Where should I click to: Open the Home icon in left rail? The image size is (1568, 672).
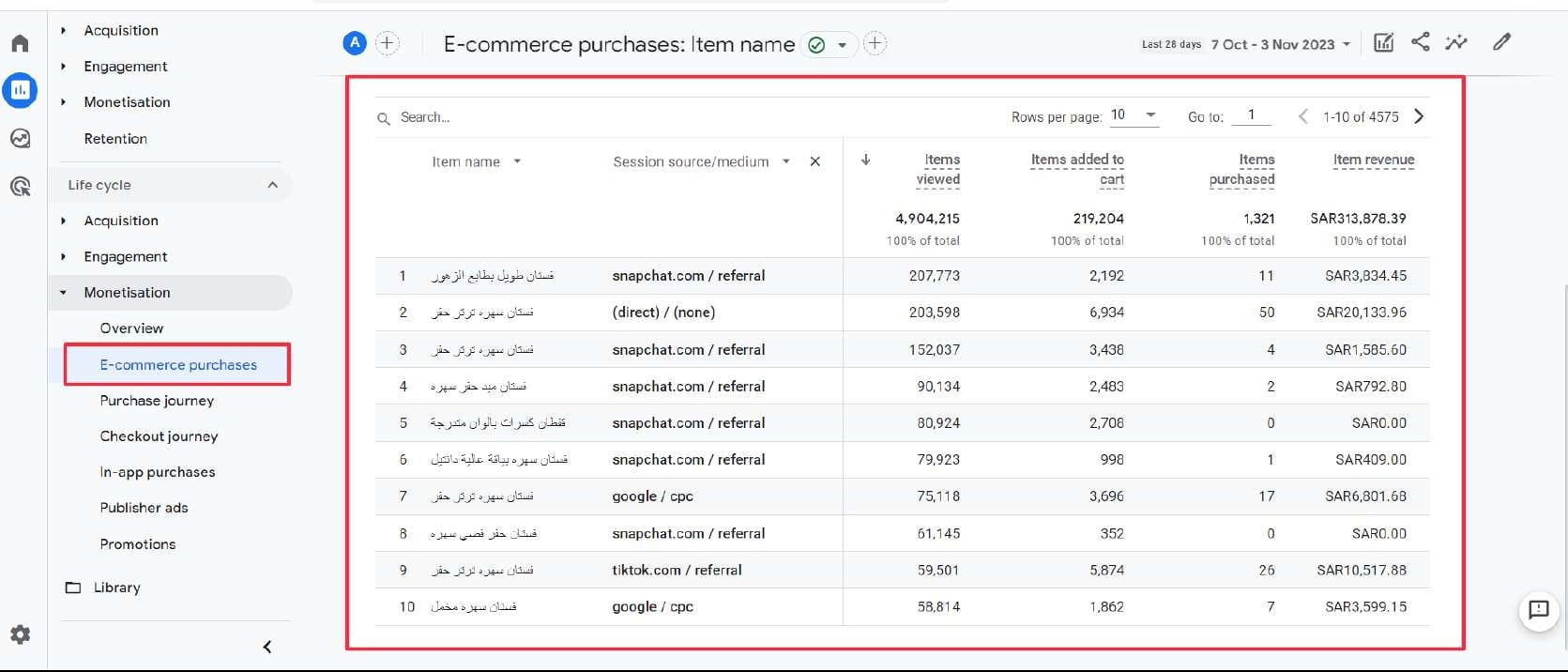click(x=20, y=43)
